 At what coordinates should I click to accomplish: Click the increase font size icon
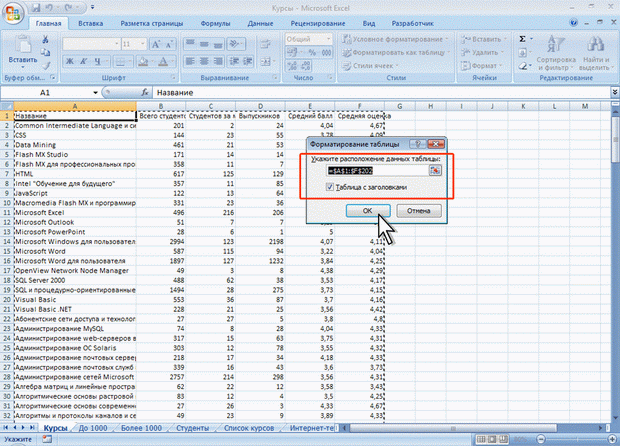pos(156,44)
